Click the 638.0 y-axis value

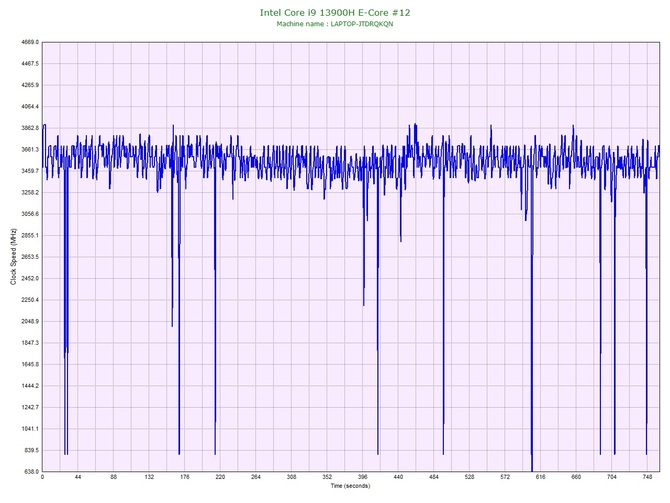[31, 471]
